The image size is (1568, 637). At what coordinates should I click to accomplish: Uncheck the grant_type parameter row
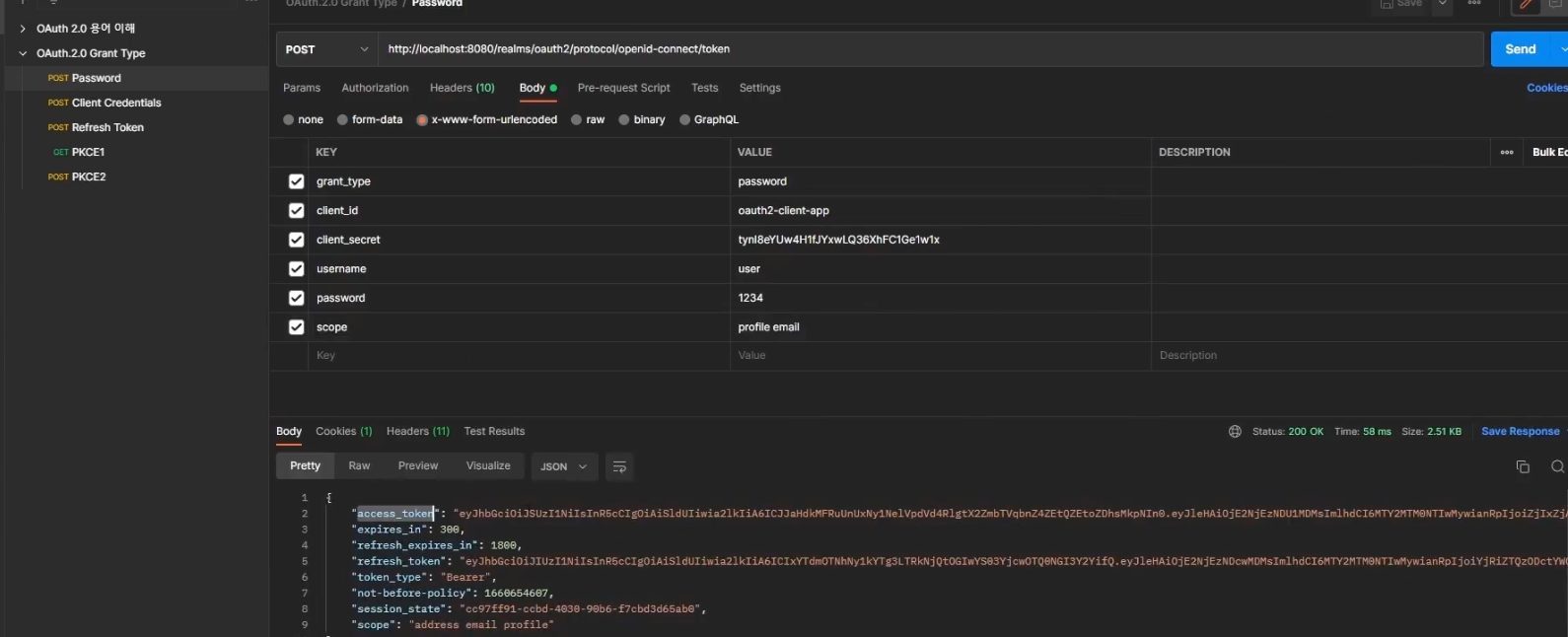pos(296,181)
